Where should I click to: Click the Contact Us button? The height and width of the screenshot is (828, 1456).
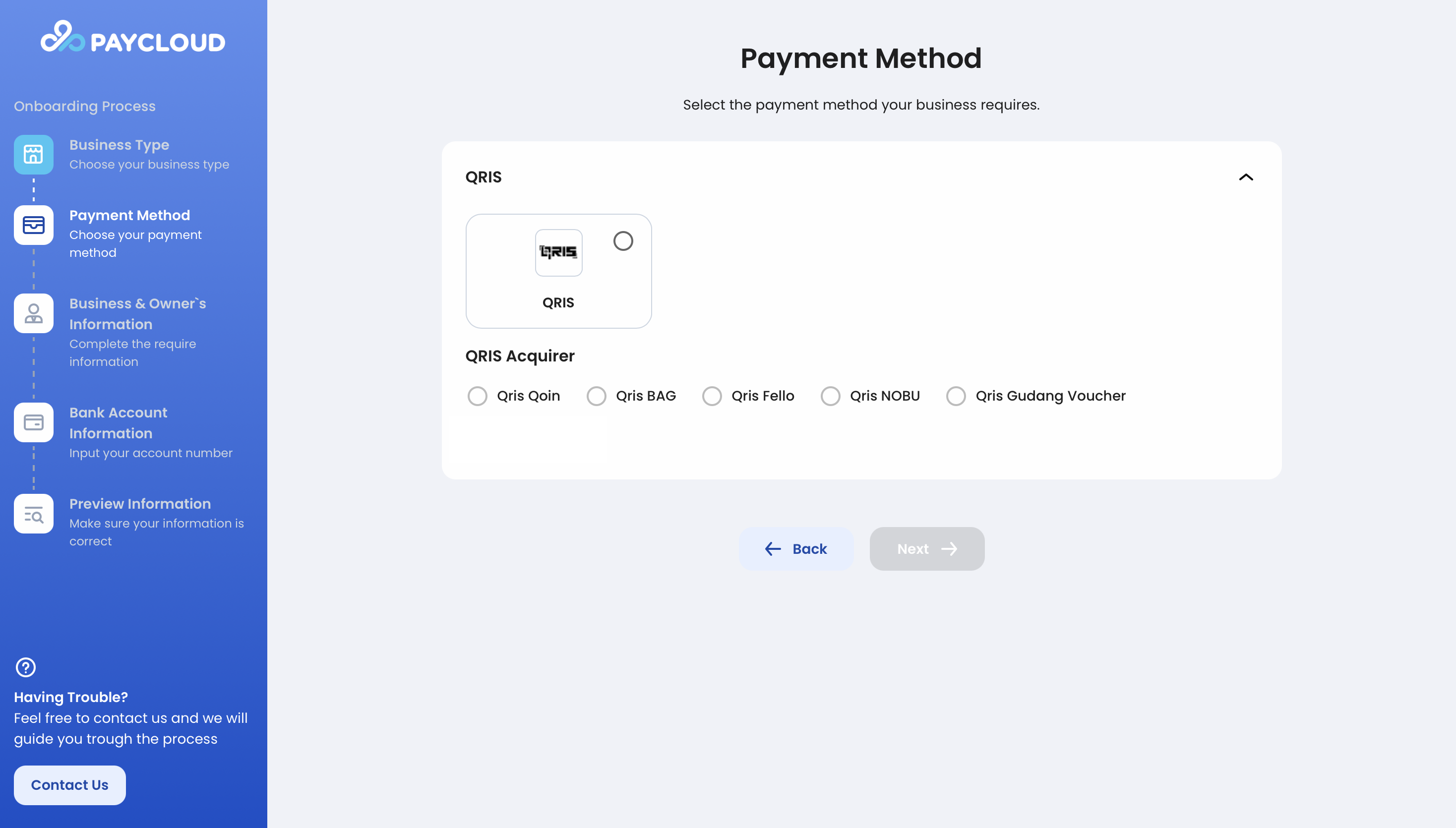[x=69, y=785]
